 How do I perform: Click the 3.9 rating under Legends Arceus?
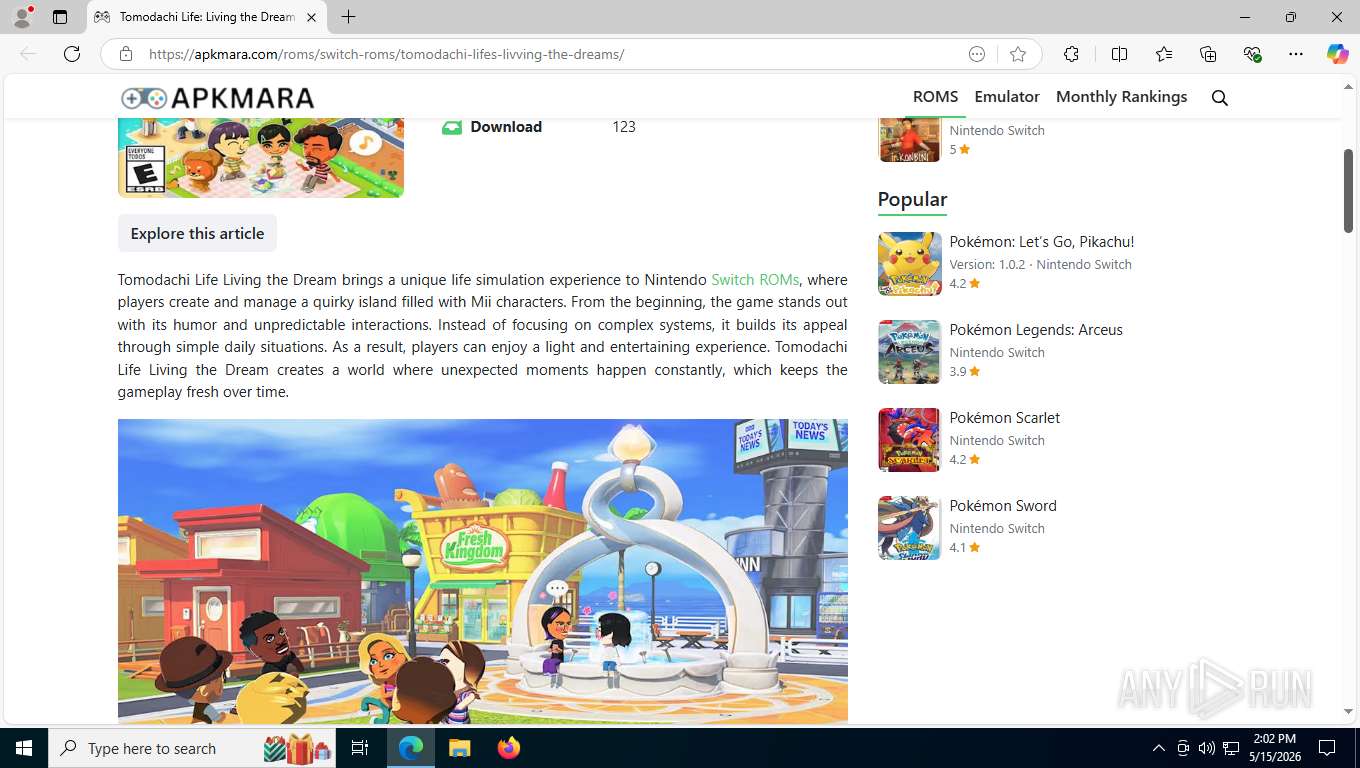tap(964, 372)
